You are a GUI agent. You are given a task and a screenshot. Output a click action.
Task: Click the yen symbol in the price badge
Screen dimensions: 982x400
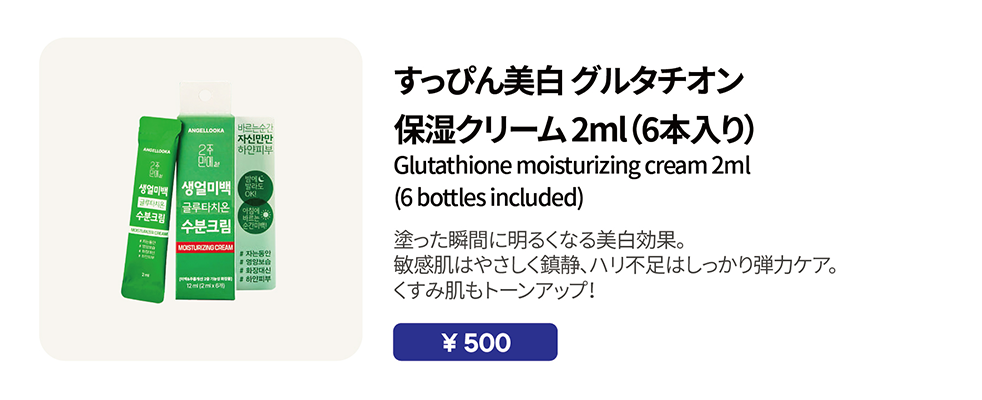pyautogui.click(x=449, y=343)
